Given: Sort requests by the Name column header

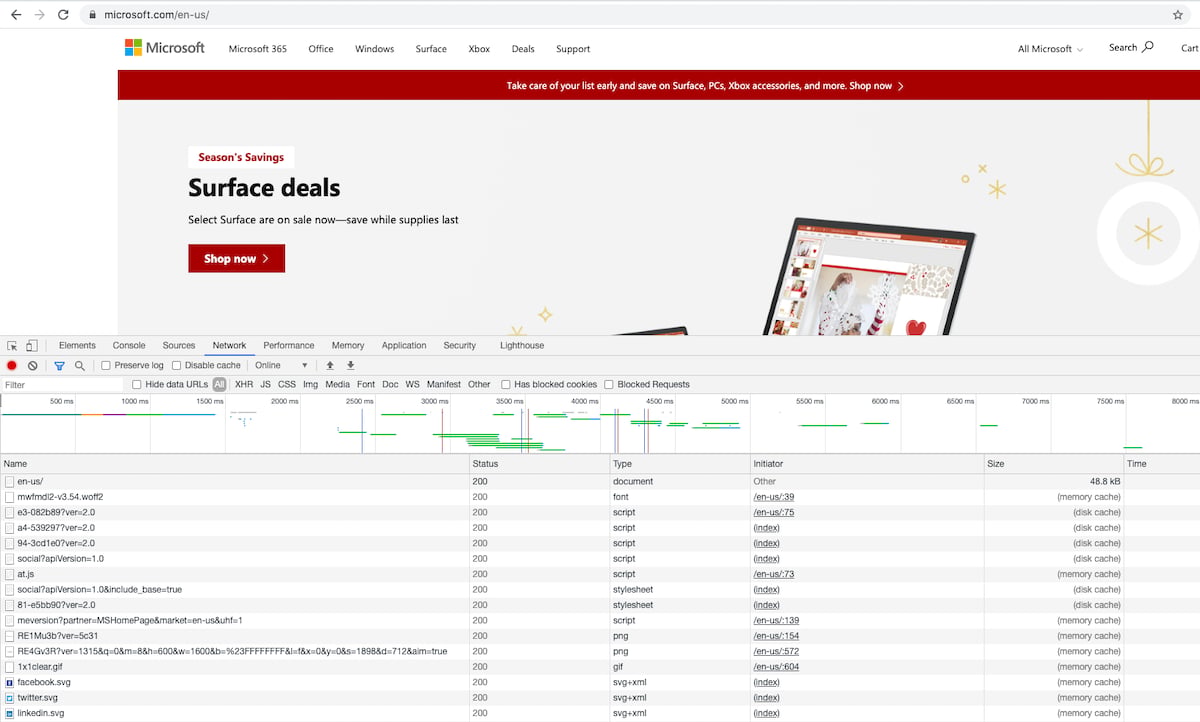Looking at the screenshot, I should (x=235, y=464).
